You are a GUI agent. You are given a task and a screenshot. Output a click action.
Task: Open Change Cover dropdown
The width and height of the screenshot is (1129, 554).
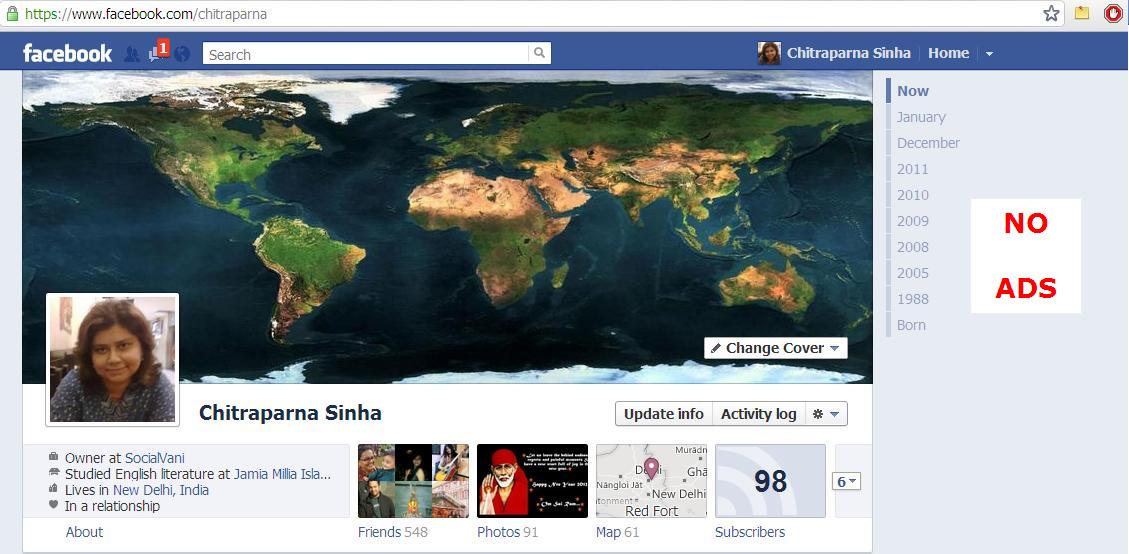click(x=775, y=348)
